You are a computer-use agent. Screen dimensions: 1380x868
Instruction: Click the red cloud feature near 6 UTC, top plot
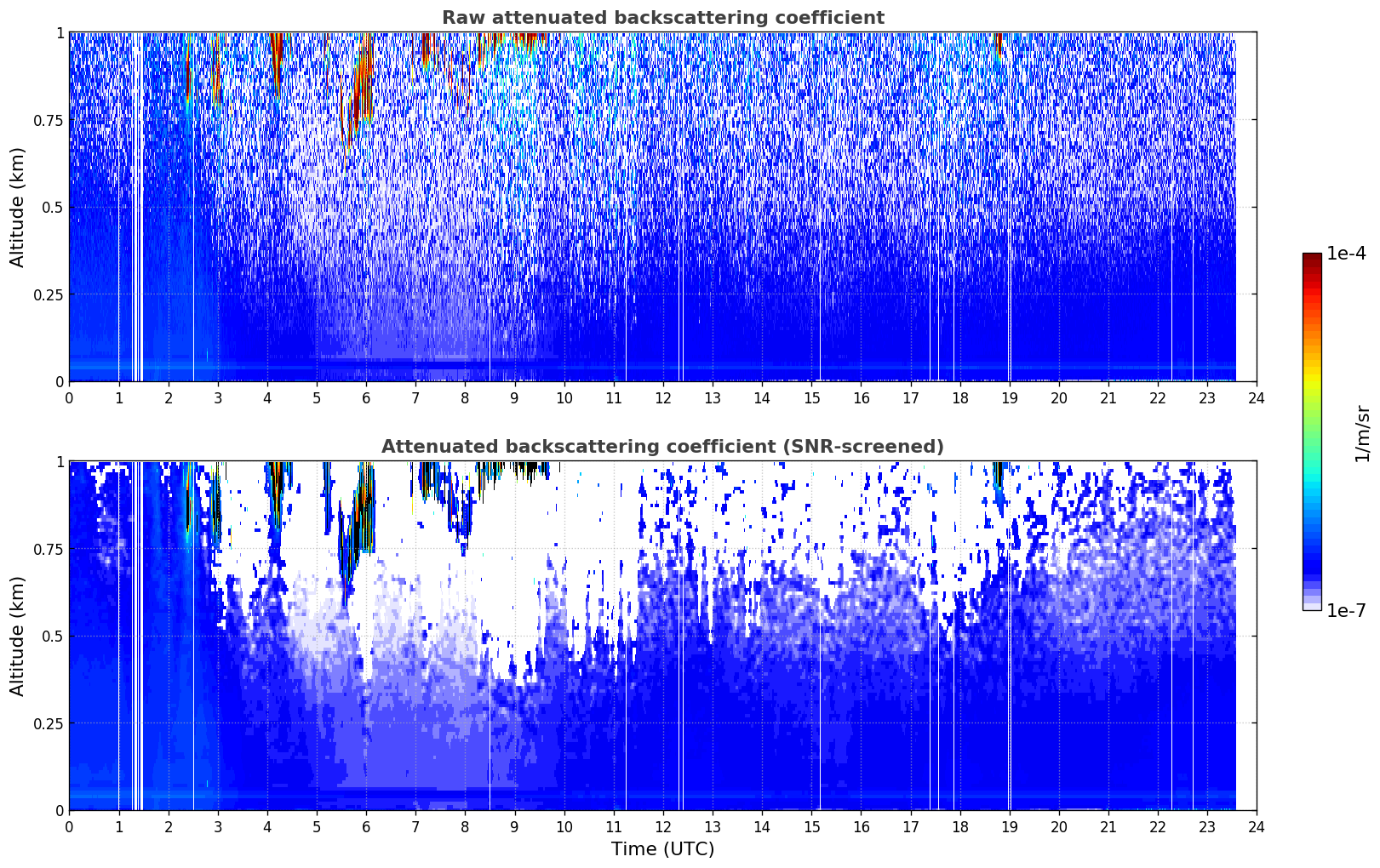[364, 77]
